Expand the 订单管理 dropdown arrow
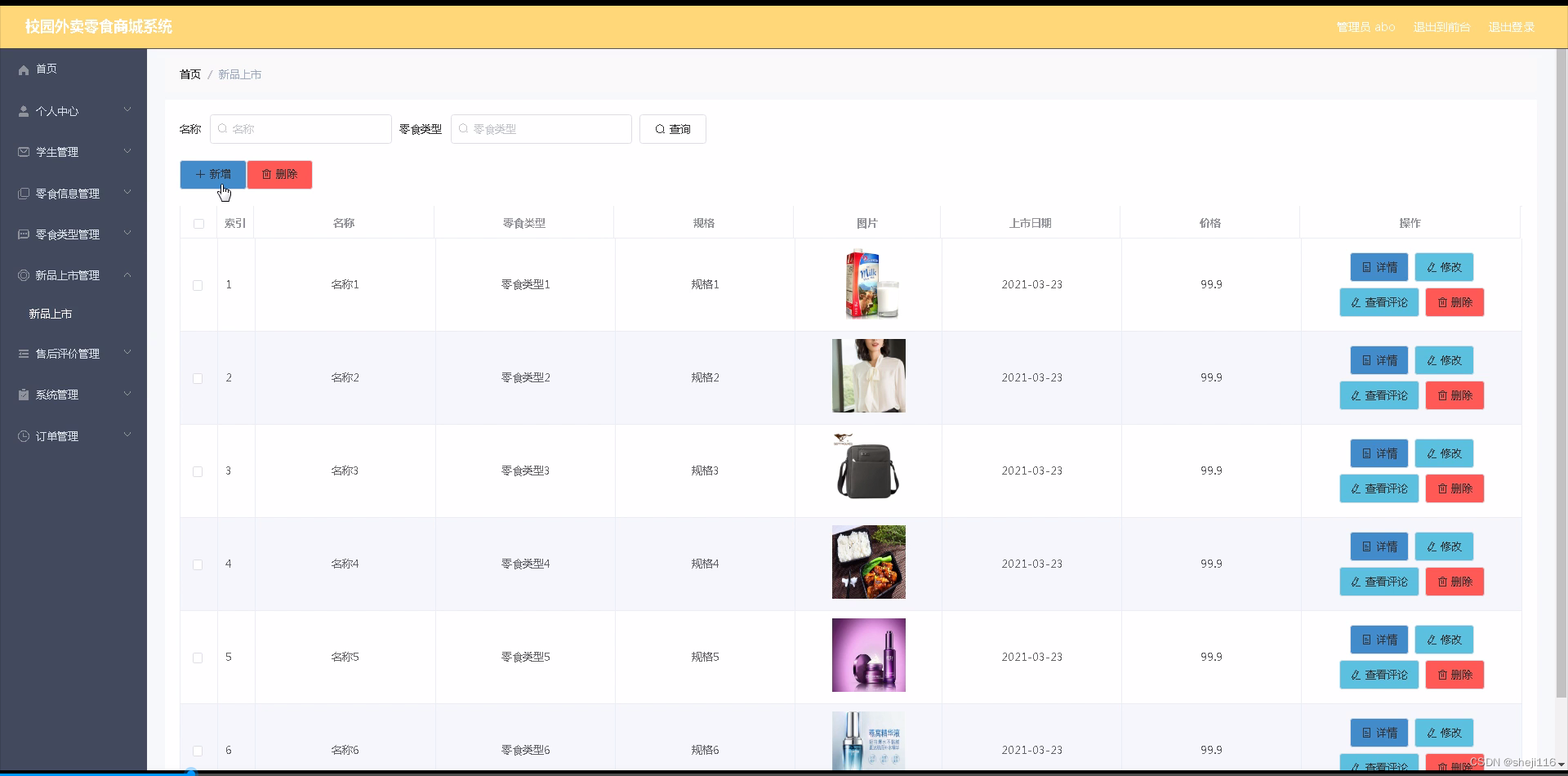 click(127, 434)
